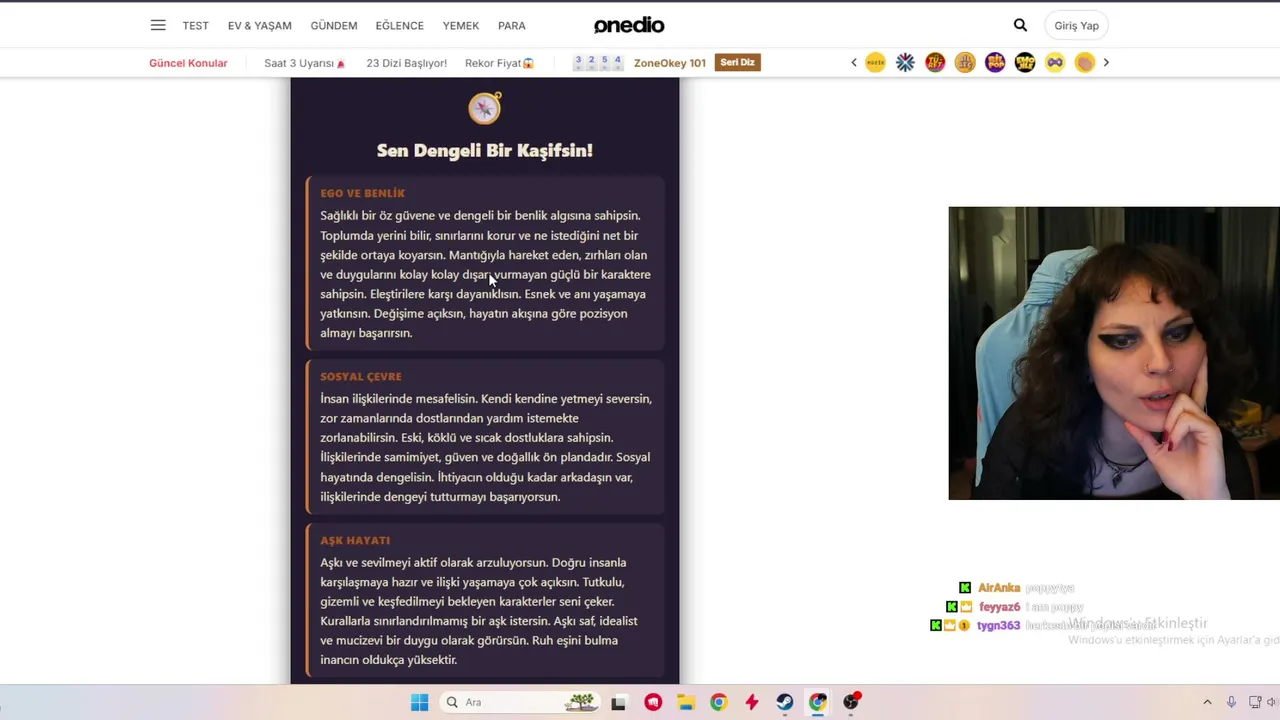Click the AirAnka chat username
Viewport: 1280px width, 720px height.
(998, 588)
